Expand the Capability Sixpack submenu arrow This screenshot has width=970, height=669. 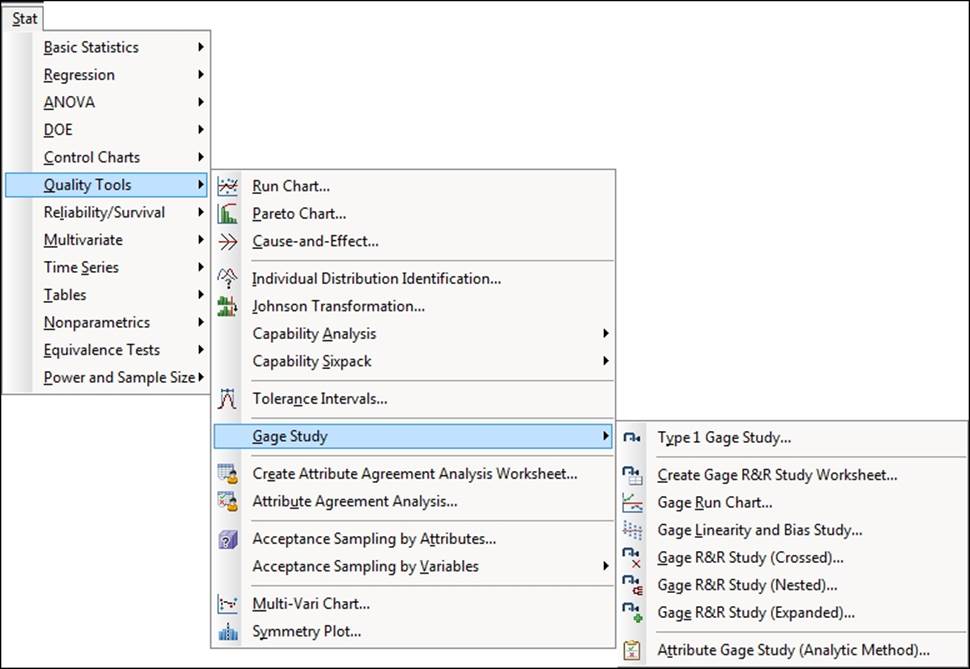[605, 361]
